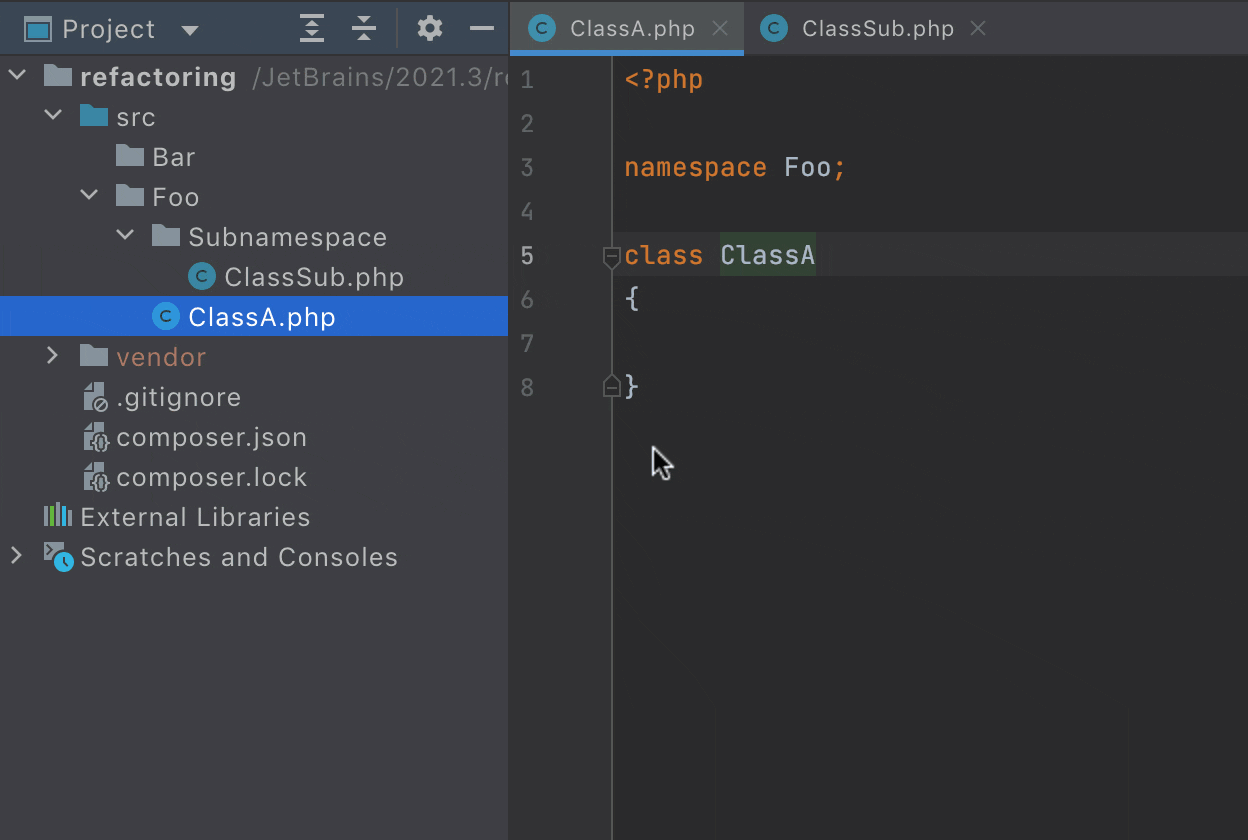Image resolution: width=1248 pixels, height=840 pixels.
Task: Collapse all nodes in the Project tree
Action: pos(364,28)
